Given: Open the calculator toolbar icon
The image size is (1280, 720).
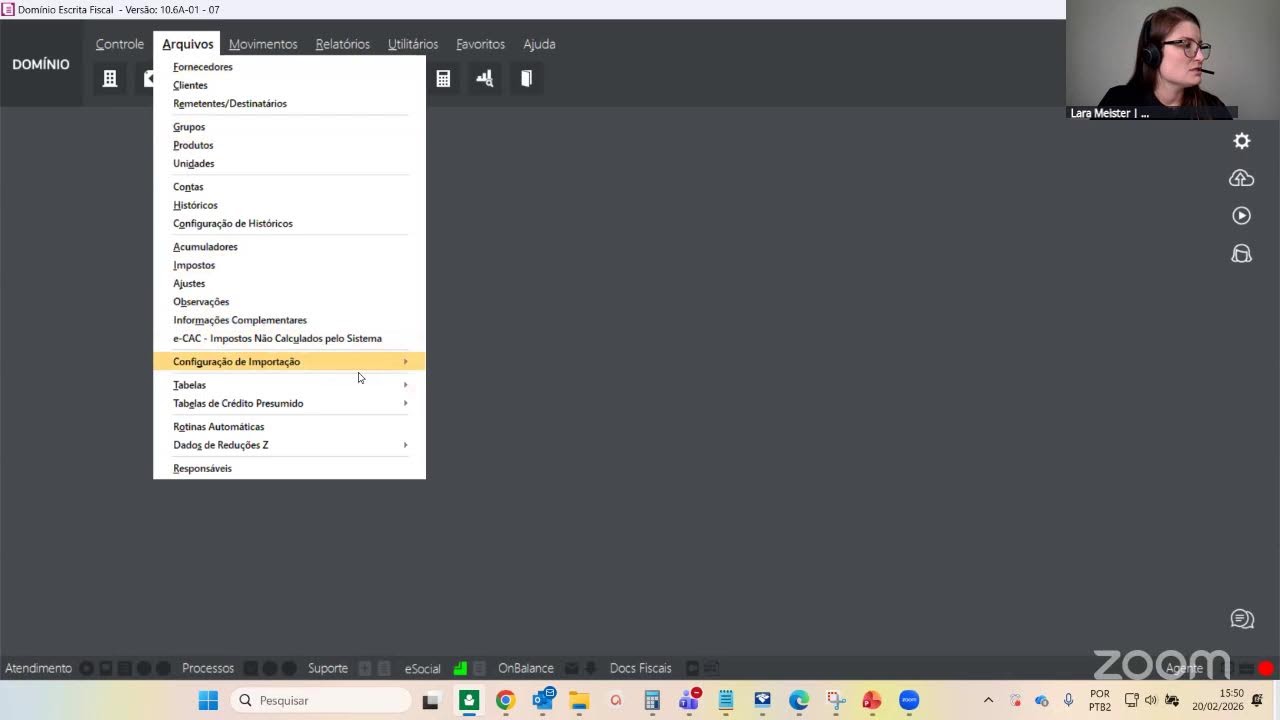Looking at the screenshot, I should pyautogui.click(x=443, y=78).
